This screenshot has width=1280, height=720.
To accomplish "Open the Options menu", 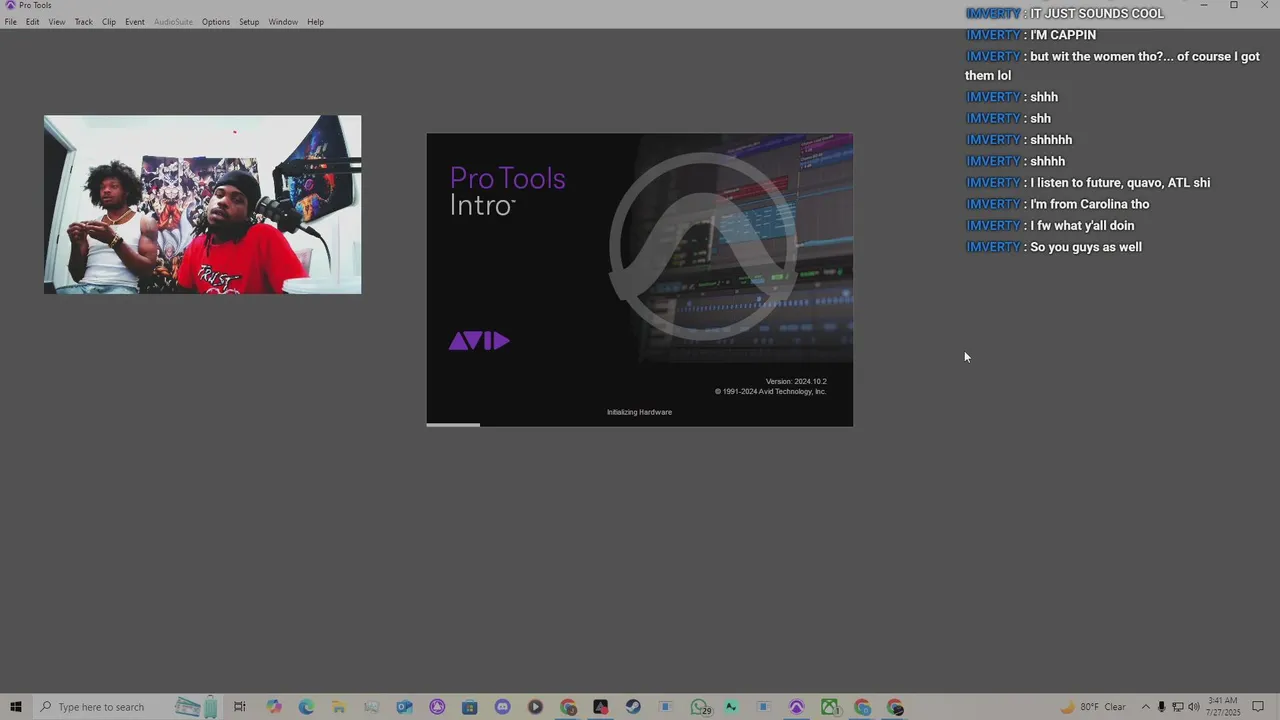I will tap(216, 22).
